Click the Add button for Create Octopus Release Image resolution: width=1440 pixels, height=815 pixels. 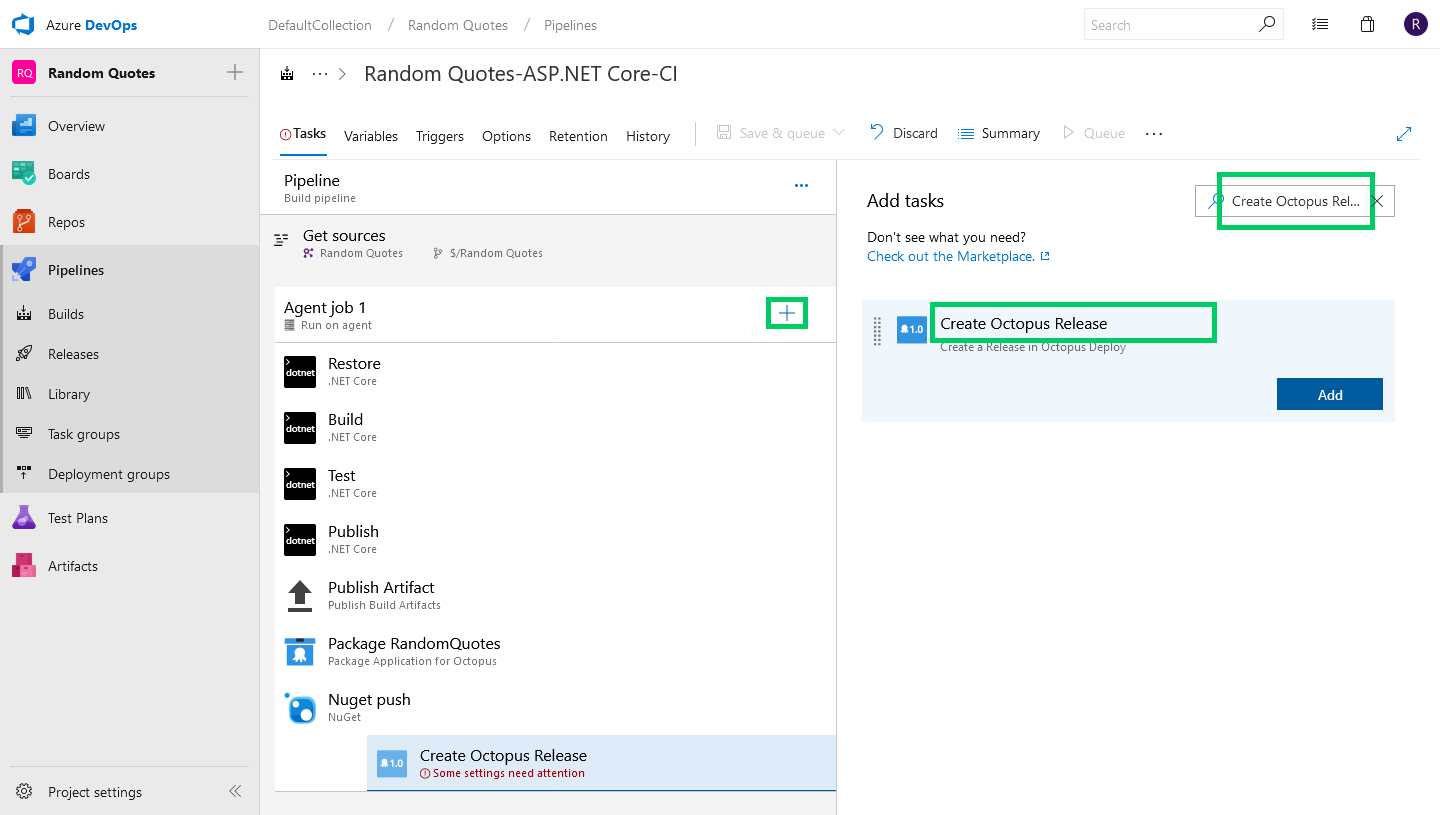[1330, 394]
